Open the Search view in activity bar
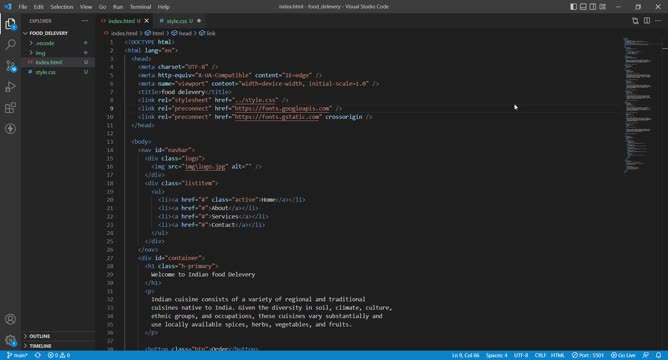Image resolution: width=668 pixels, height=360 pixels. click(x=10, y=45)
